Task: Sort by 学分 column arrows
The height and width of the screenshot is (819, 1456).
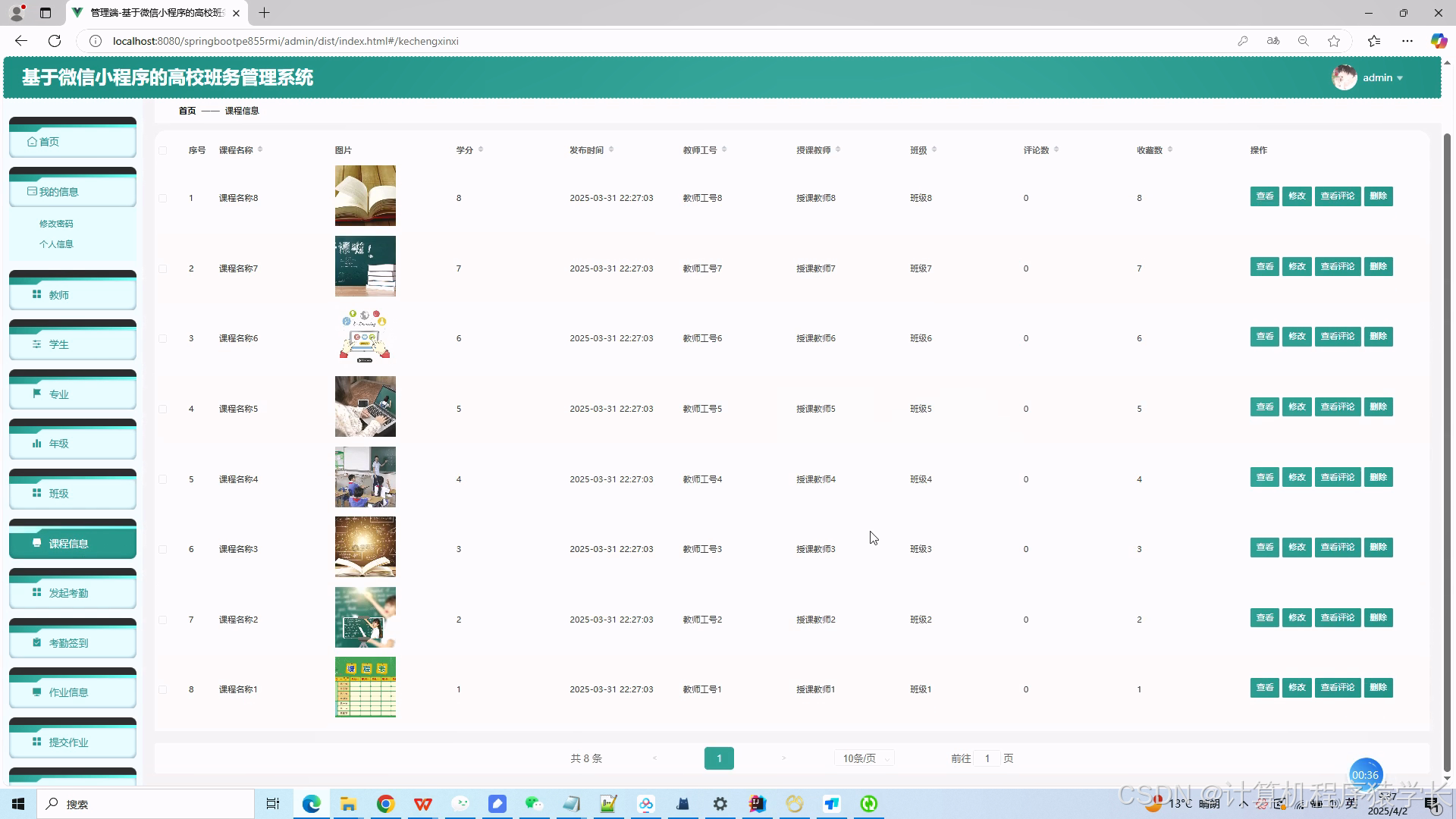Action: [x=481, y=149]
